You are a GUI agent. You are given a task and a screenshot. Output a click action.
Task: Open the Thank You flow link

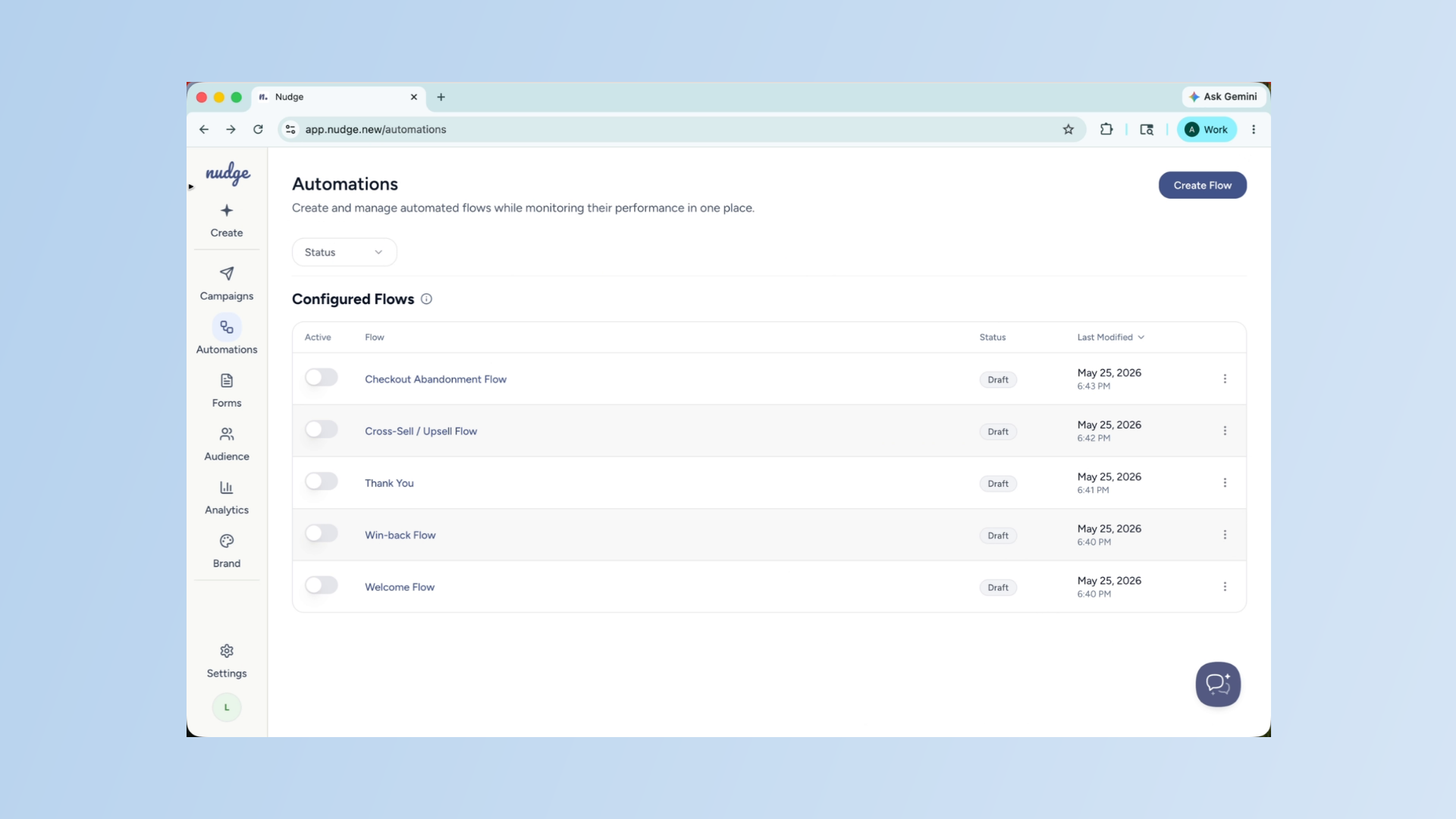(389, 483)
